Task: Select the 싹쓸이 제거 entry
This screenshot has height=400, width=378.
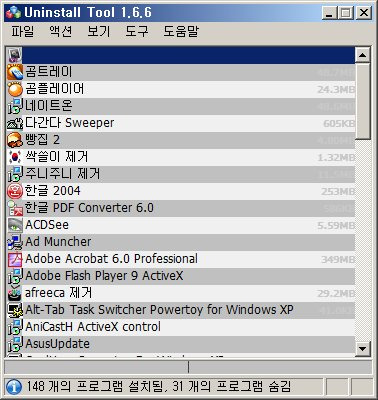Action: [181, 157]
